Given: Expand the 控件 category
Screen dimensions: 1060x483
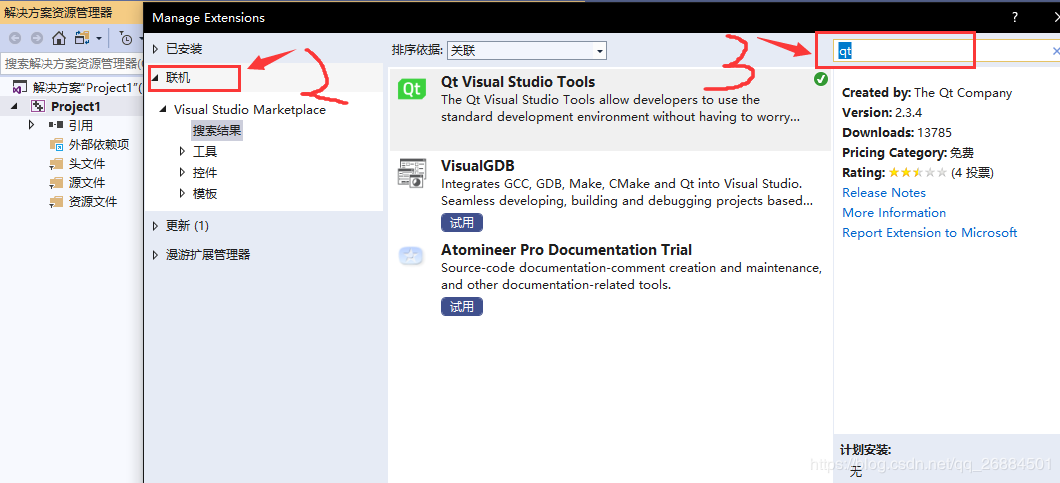Looking at the screenshot, I should point(182,172).
